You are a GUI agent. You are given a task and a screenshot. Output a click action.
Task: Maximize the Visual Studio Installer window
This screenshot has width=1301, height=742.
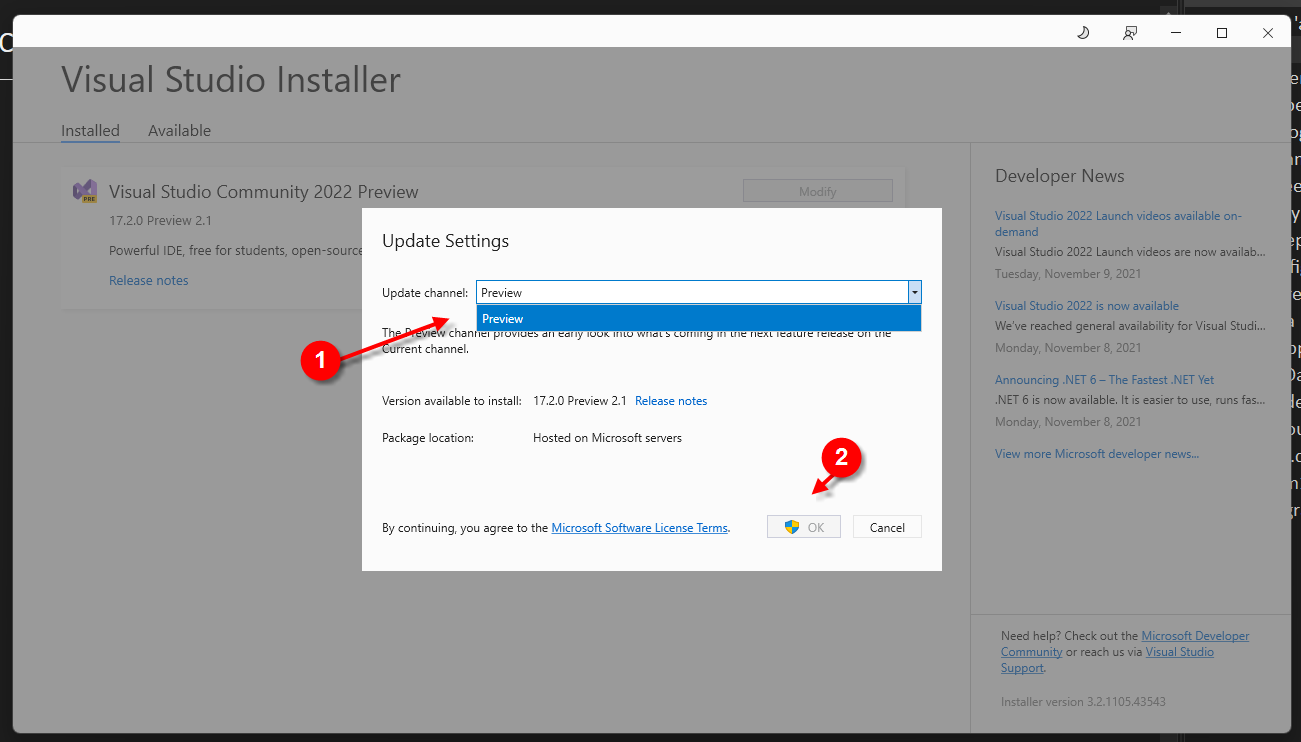click(1221, 33)
